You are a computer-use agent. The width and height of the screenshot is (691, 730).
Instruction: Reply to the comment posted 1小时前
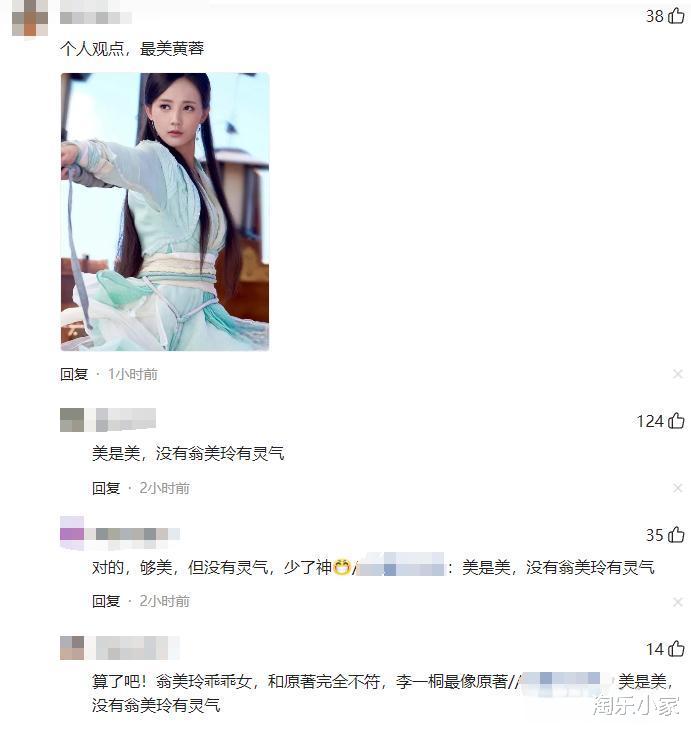74,374
